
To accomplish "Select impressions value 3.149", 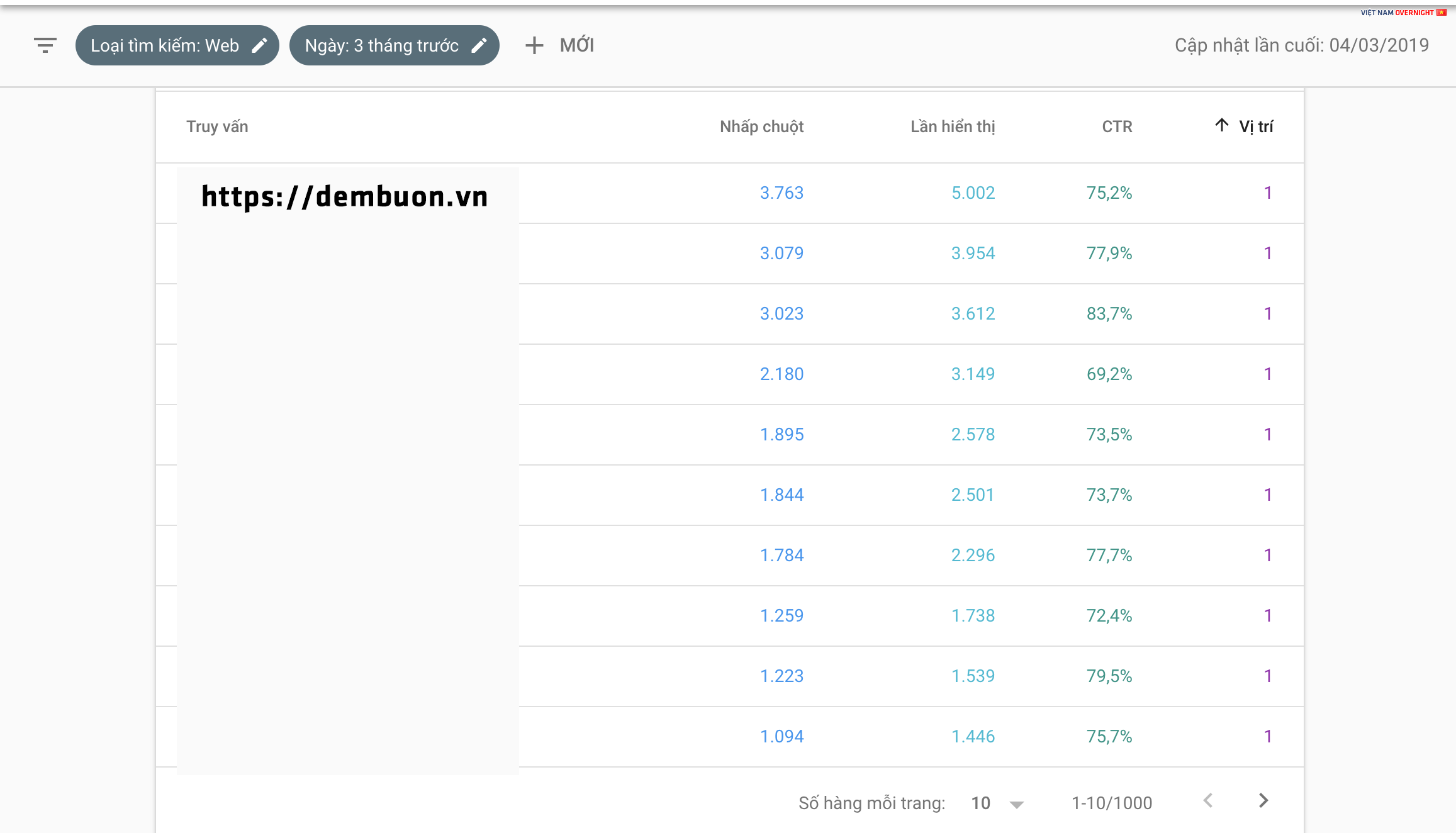I will [x=973, y=374].
